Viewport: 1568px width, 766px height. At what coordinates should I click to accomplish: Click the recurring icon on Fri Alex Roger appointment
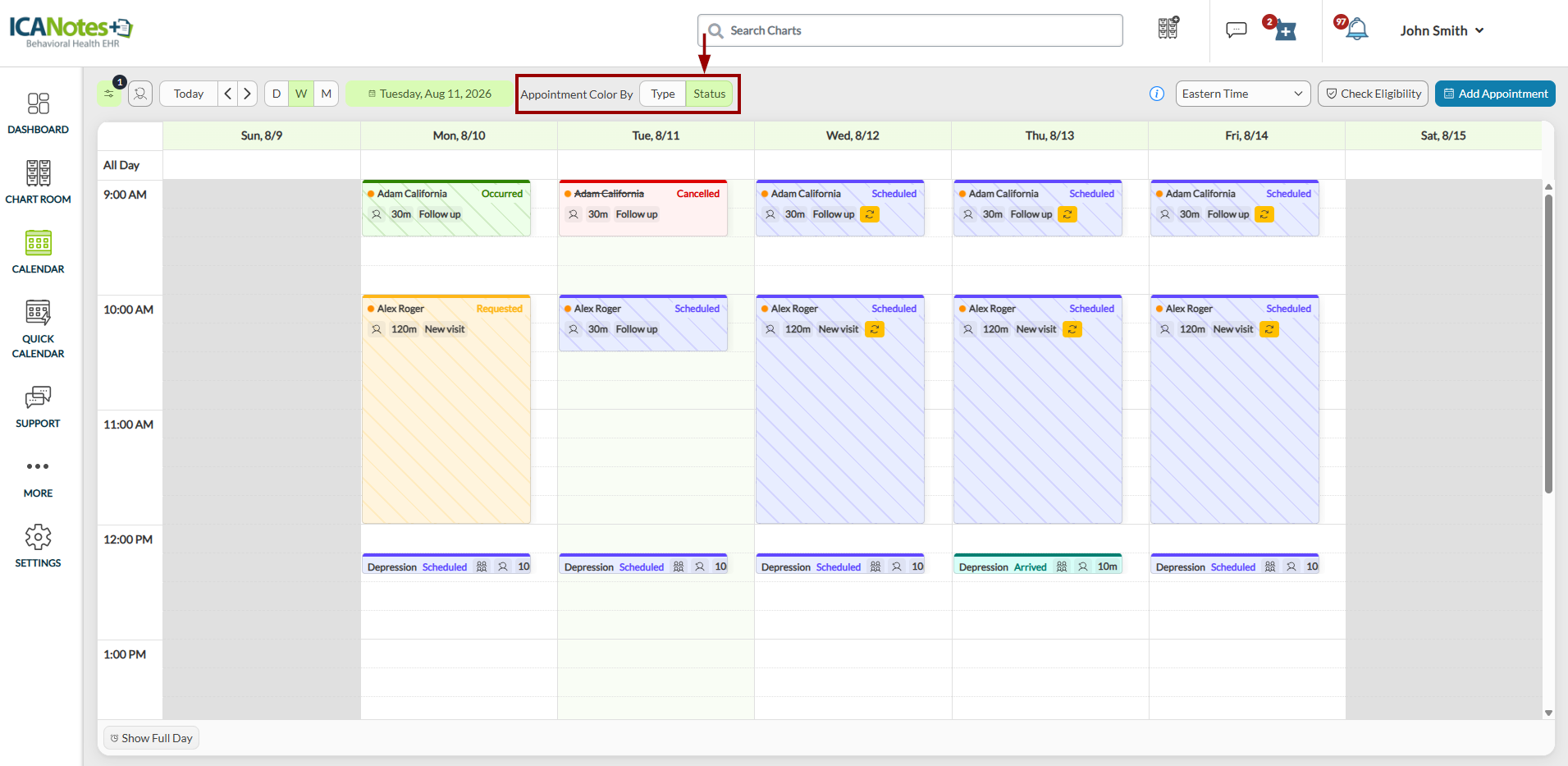(1269, 329)
